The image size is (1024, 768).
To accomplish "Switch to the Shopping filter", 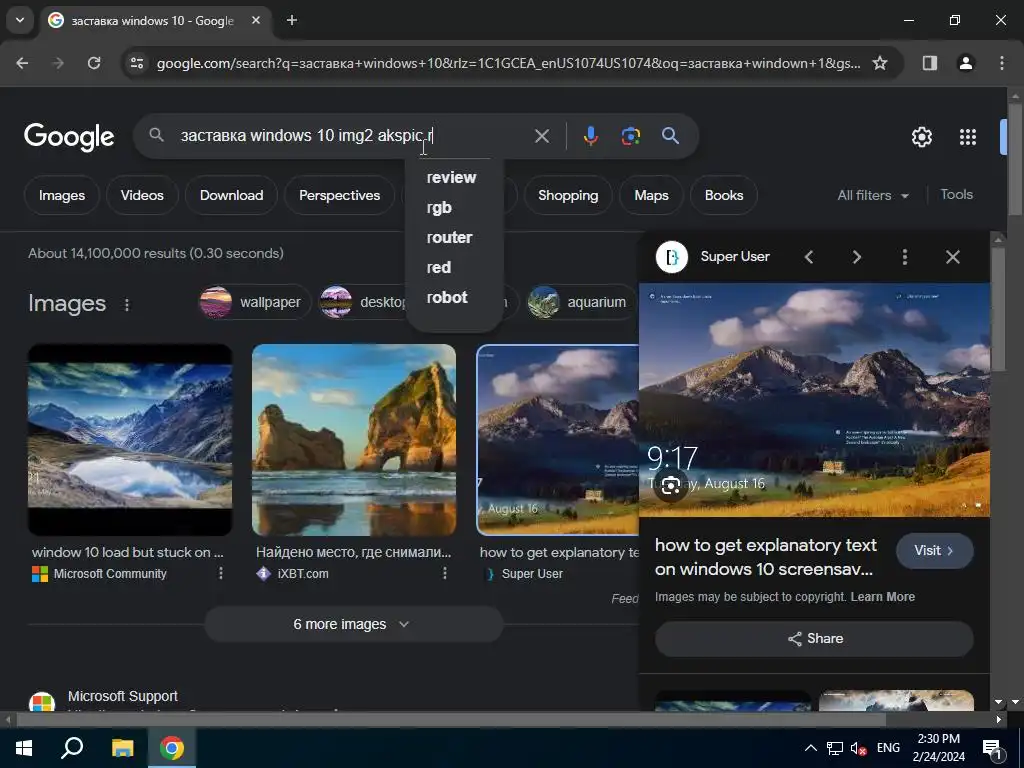I will (568, 195).
